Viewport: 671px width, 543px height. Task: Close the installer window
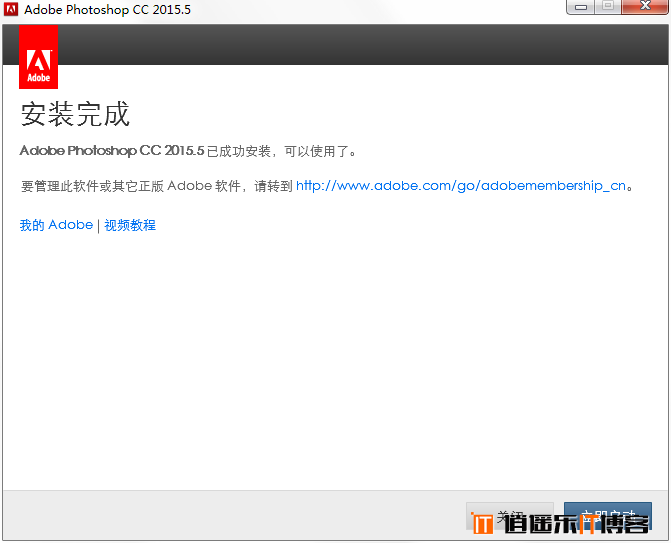click(x=645, y=7)
